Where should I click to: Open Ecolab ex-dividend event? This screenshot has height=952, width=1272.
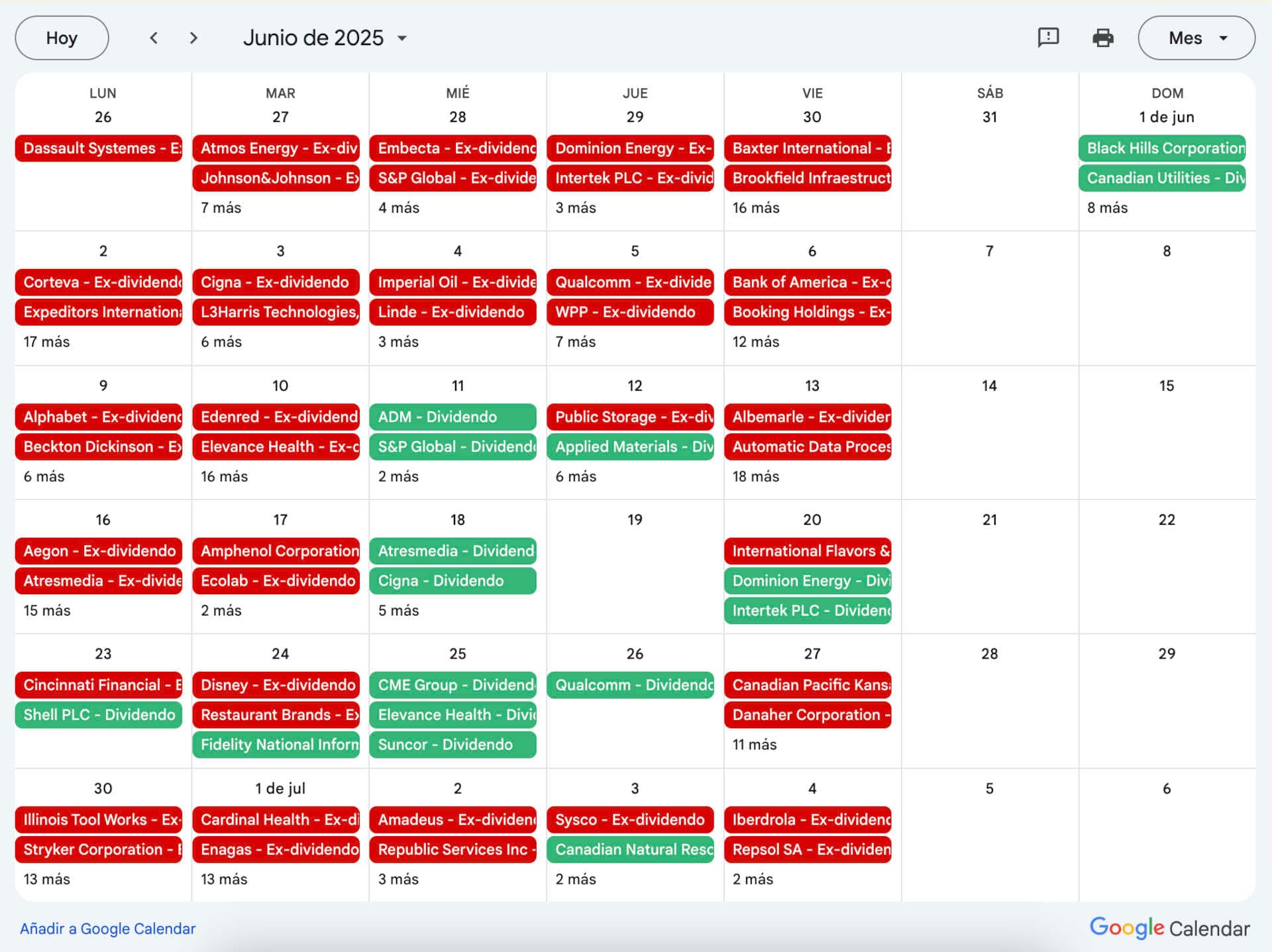pos(276,581)
